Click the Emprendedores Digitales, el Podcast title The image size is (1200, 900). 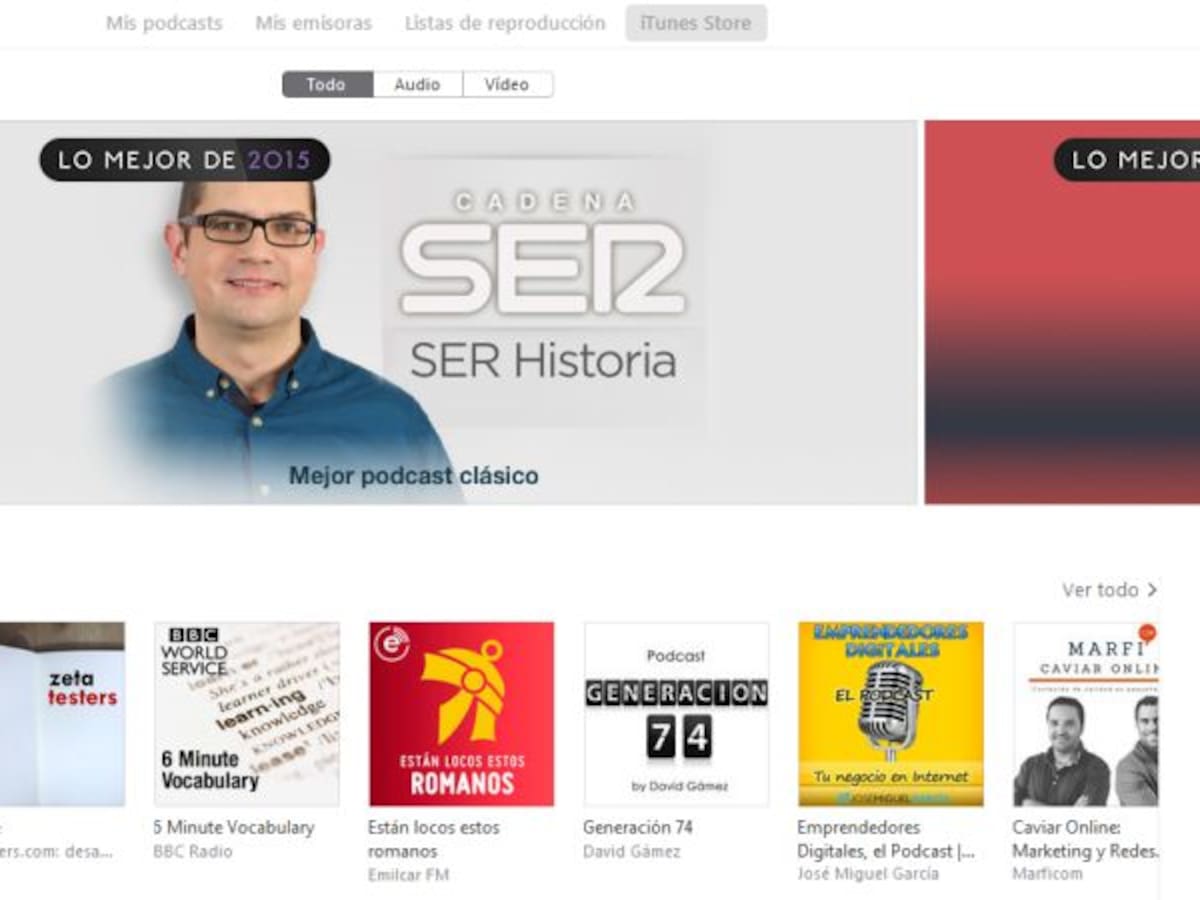(x=886, y=840)
